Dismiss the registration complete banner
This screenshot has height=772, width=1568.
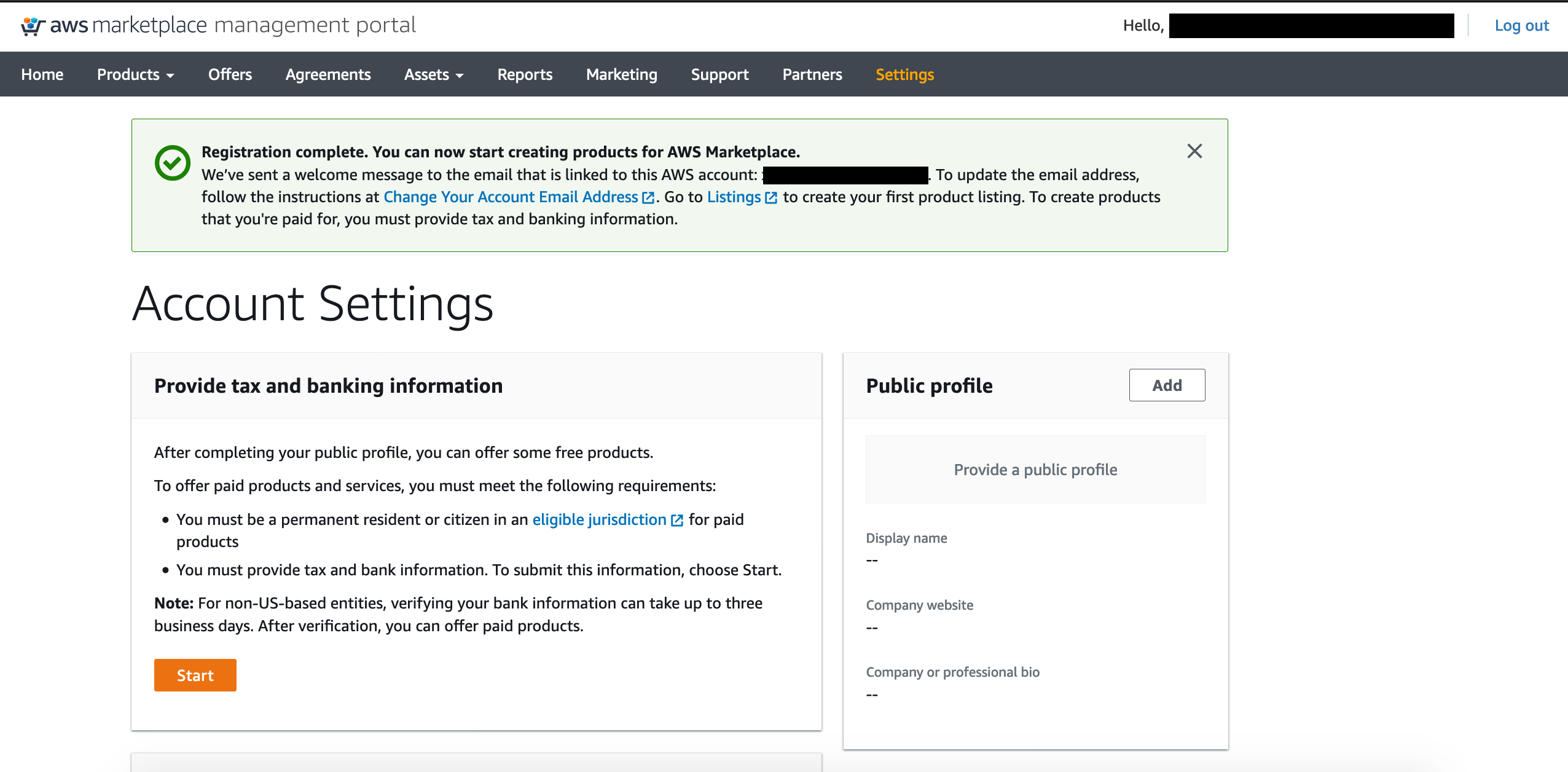click(x=1194, y=151)
